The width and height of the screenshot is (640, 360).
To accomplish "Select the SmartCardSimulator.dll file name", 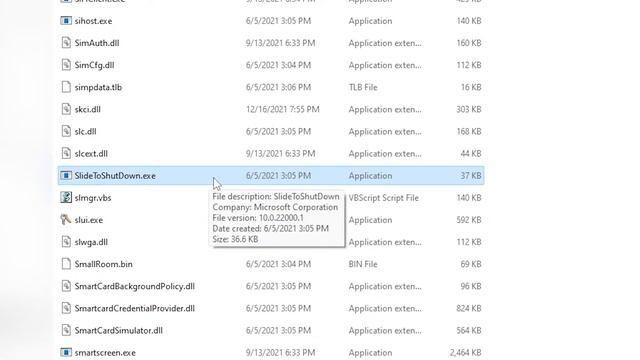I will [118, 330].
